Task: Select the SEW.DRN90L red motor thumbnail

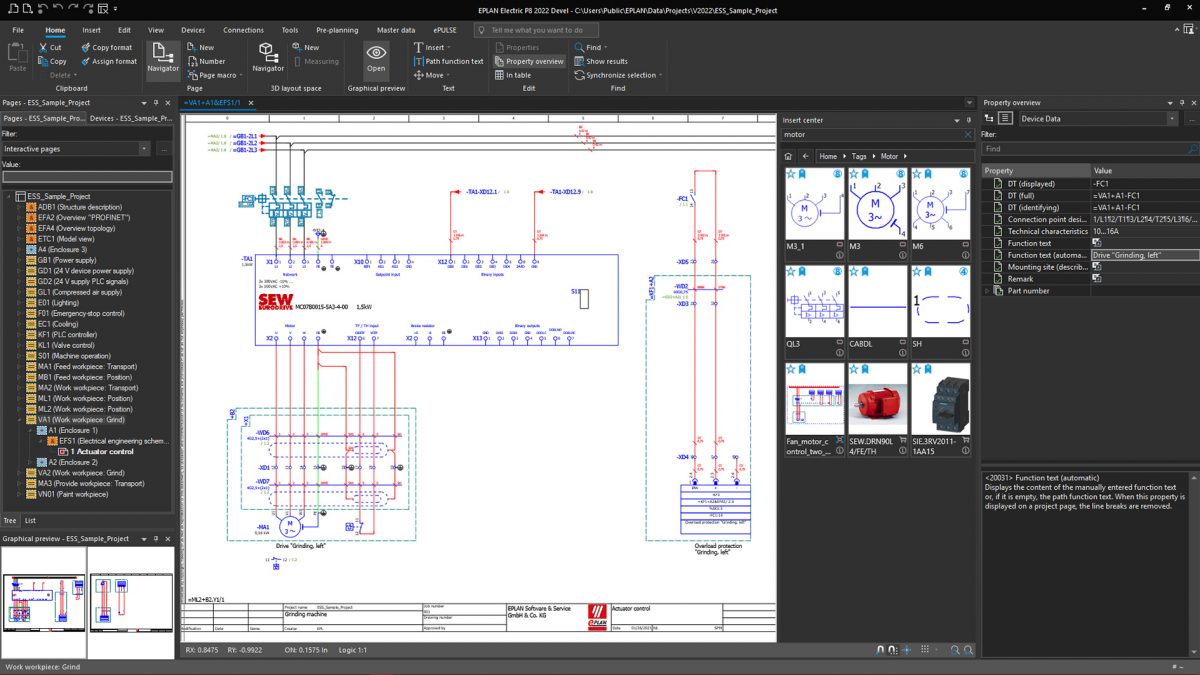Action: pos(877,404)
